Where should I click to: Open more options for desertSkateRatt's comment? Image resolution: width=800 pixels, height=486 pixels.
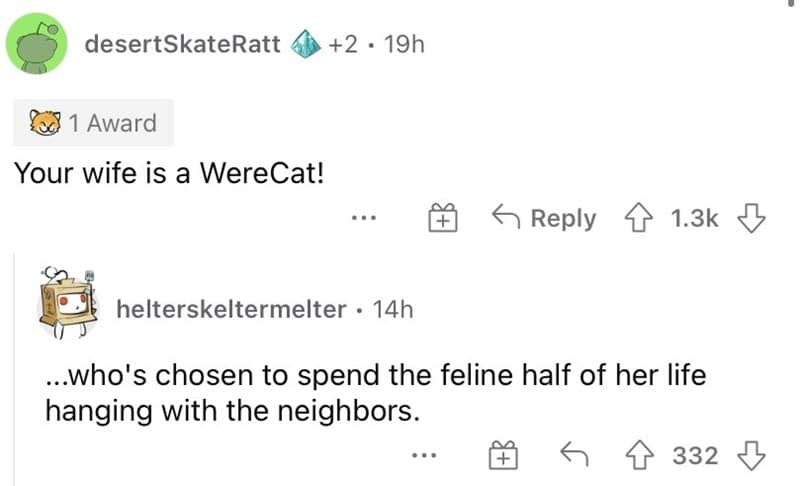[362, 218]
